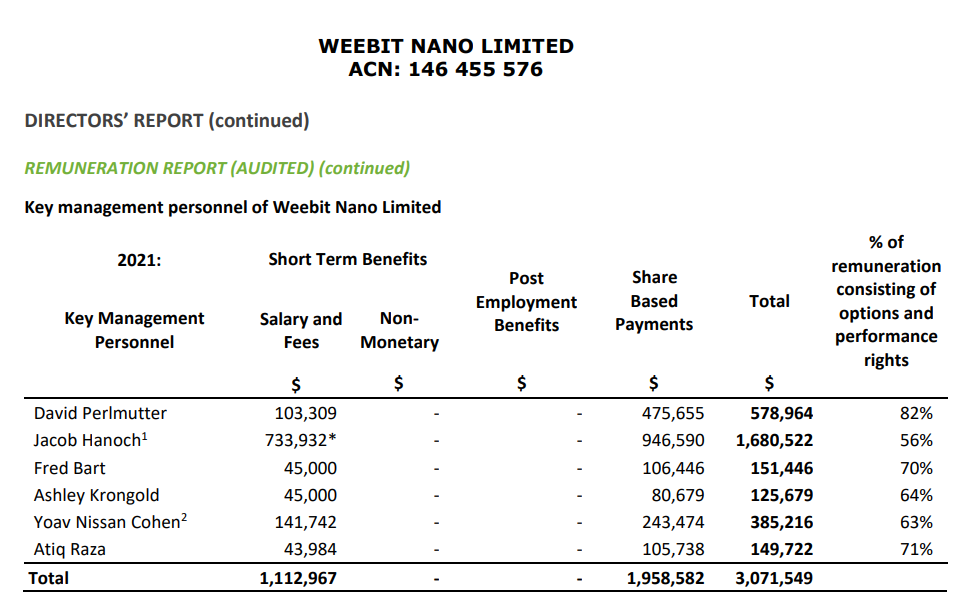Select the DIRECTORS' REPORT (continued) heading
Viewport: 961px width, 612px height.
(x=166, y=121)
